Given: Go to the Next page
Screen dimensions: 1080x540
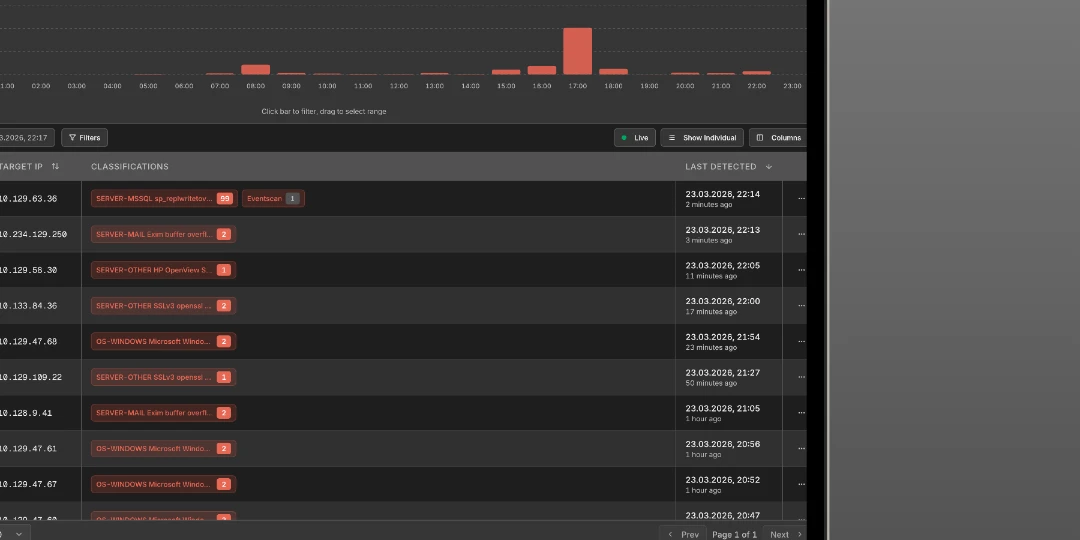Looking at the screenshot, I should (784, 534).
